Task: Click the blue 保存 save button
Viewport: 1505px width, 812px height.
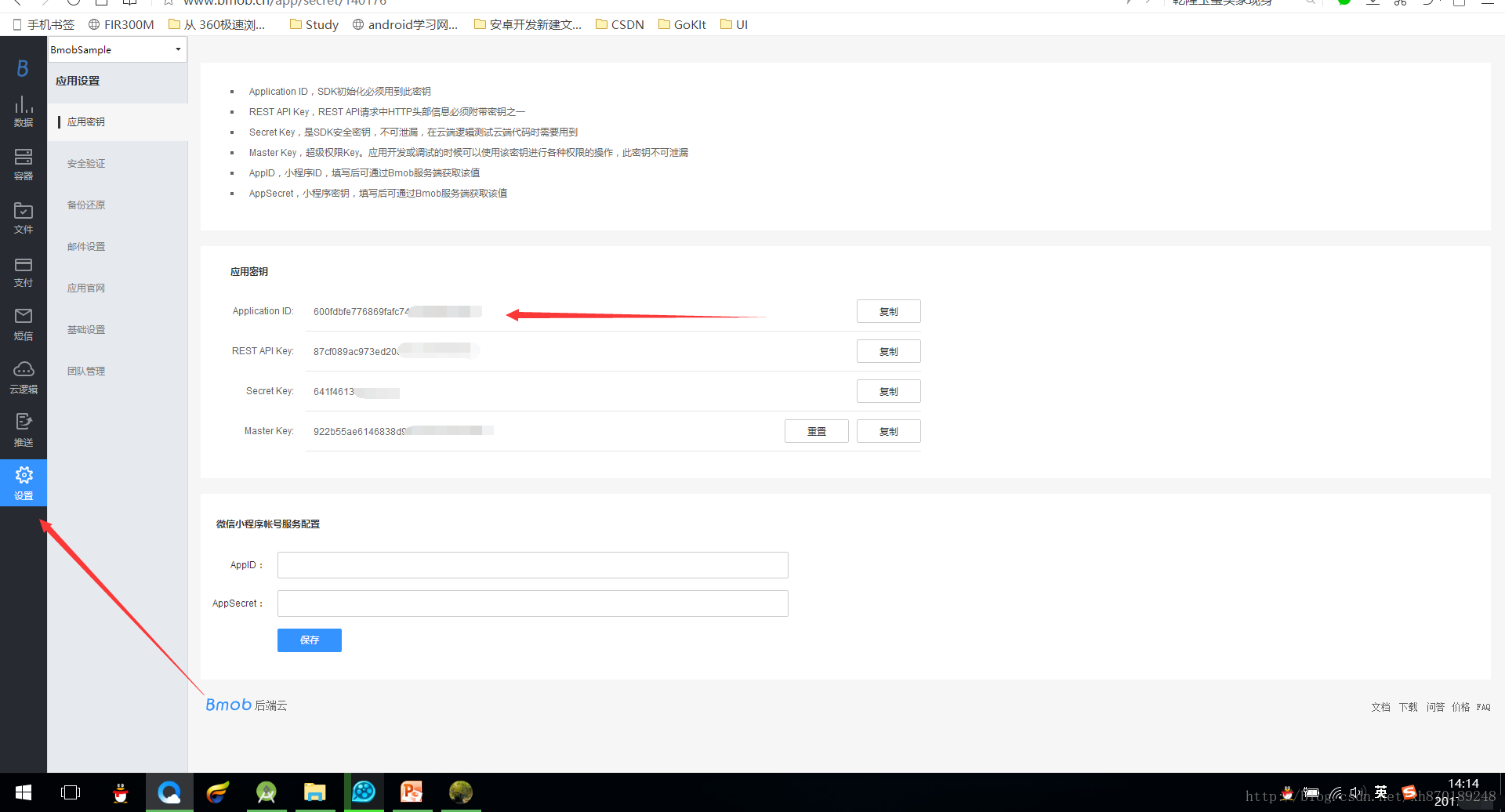Action: [x=310, y=640]
